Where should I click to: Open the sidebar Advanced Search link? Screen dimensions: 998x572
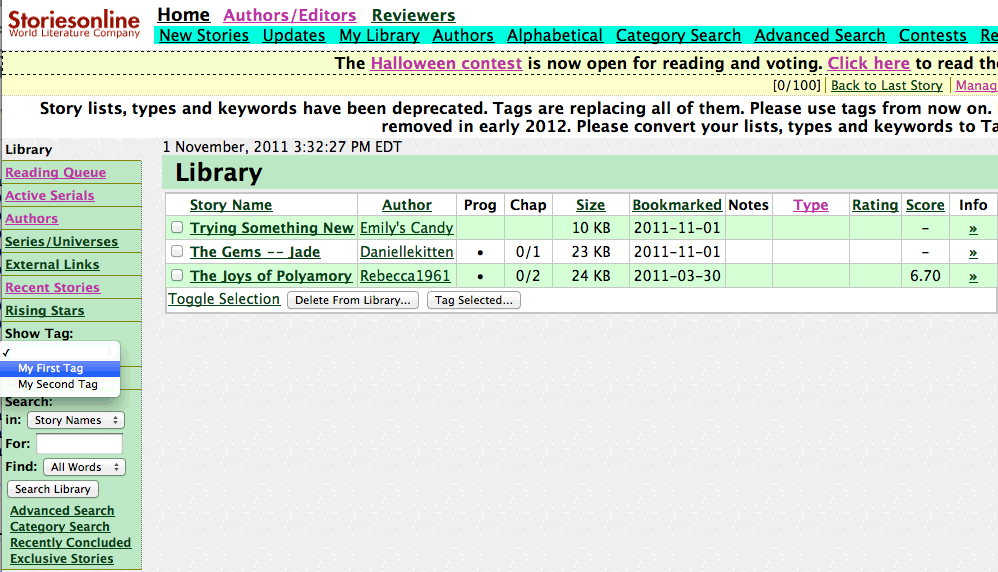pyautogui.click(x=62, y=511)
